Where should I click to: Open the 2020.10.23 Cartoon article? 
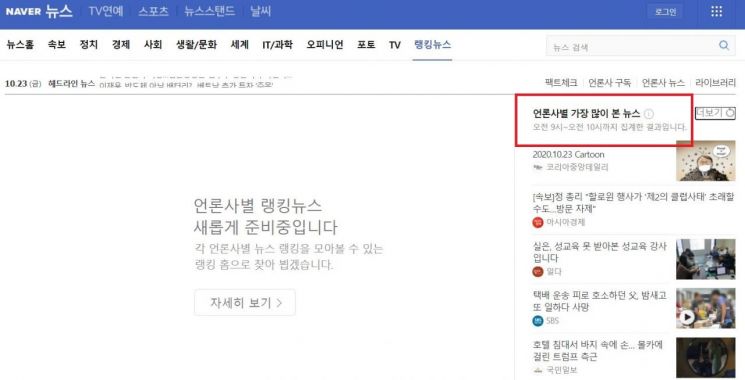[568, 154]
